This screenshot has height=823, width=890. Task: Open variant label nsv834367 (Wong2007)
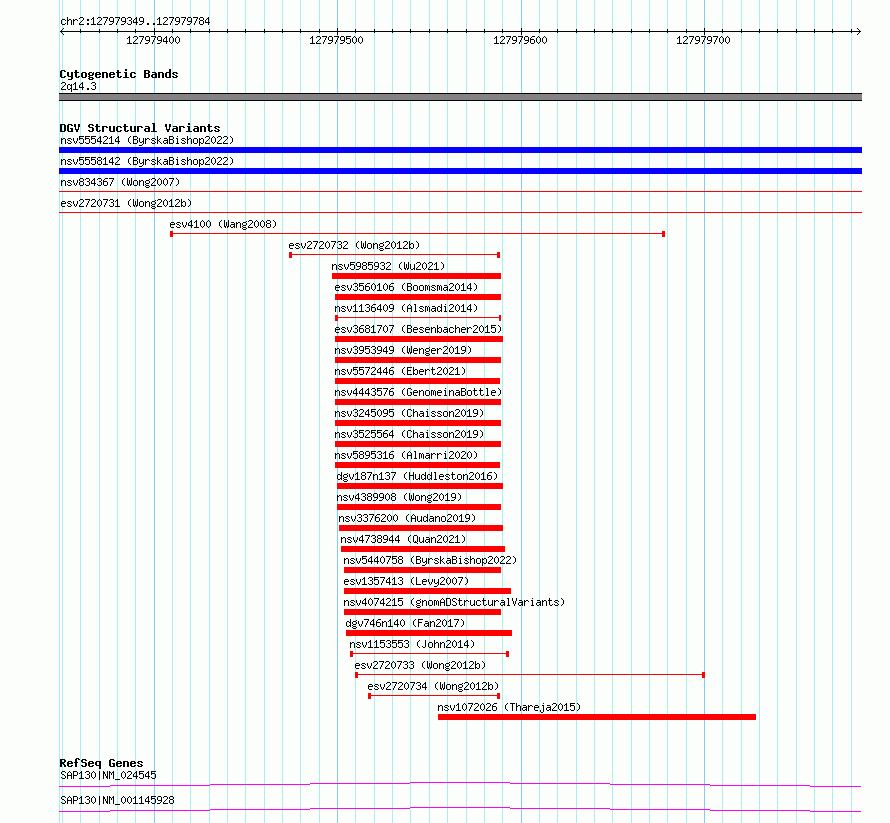click(x=120, y=182)
